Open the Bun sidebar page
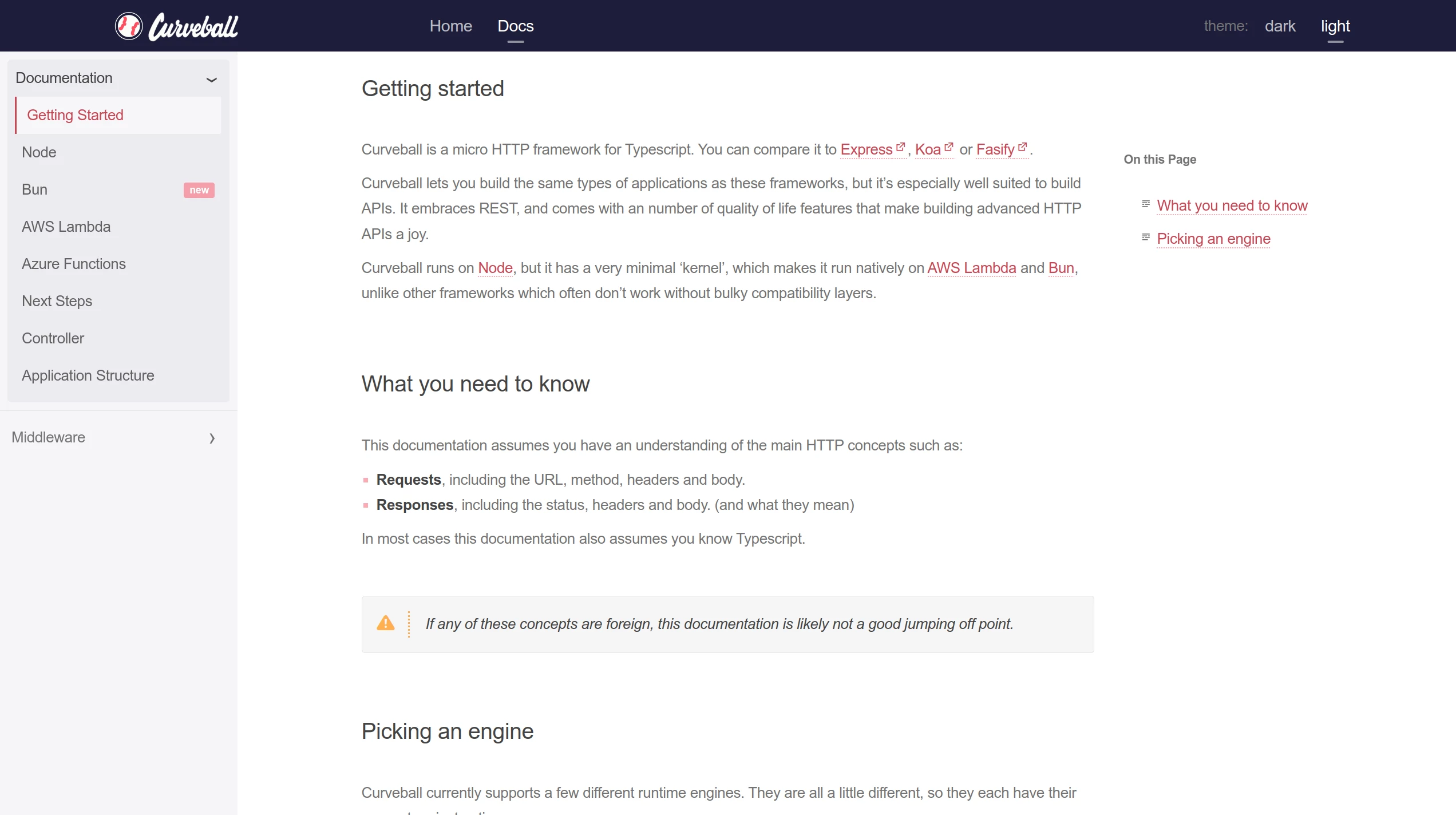The width and height of the screenshot is (1456, 815). click(34, 189)
